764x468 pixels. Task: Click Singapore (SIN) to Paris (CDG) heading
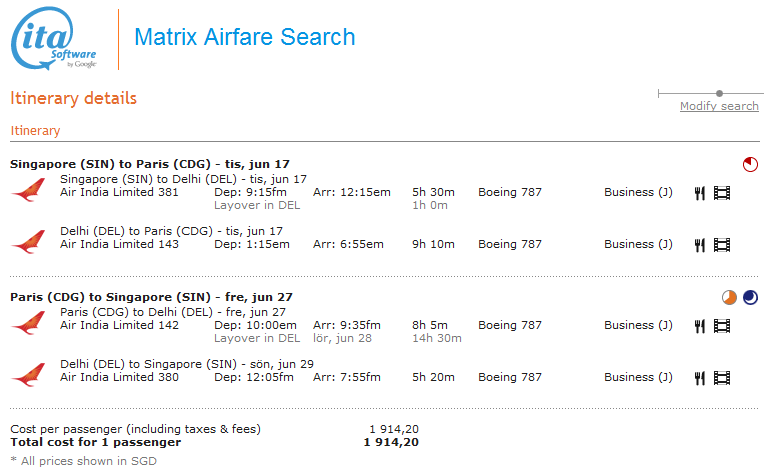coord(150,164)
